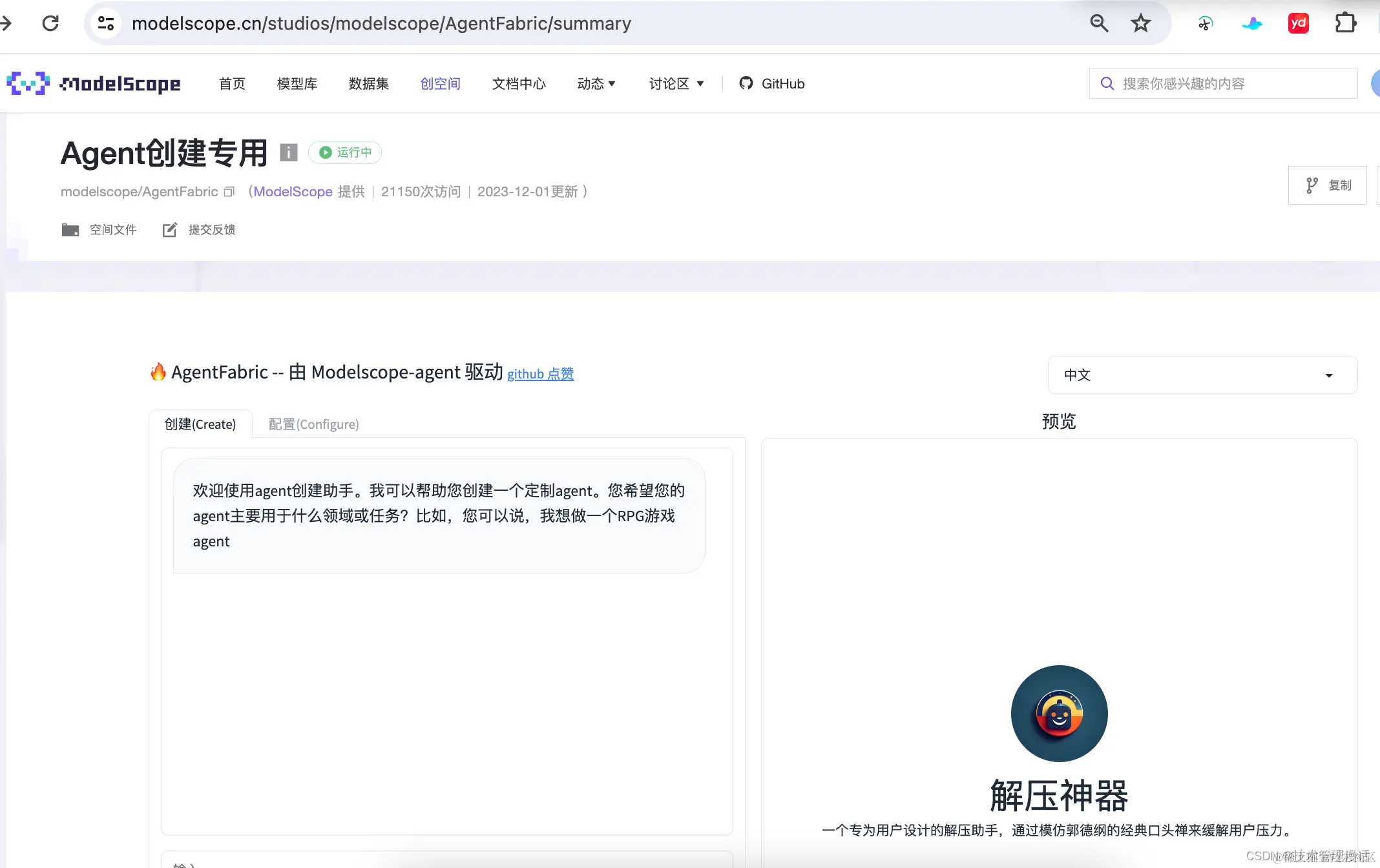Click the ModelScope logo
Viewport: 1380px width, 868px height.
click(x=92, y=83)
